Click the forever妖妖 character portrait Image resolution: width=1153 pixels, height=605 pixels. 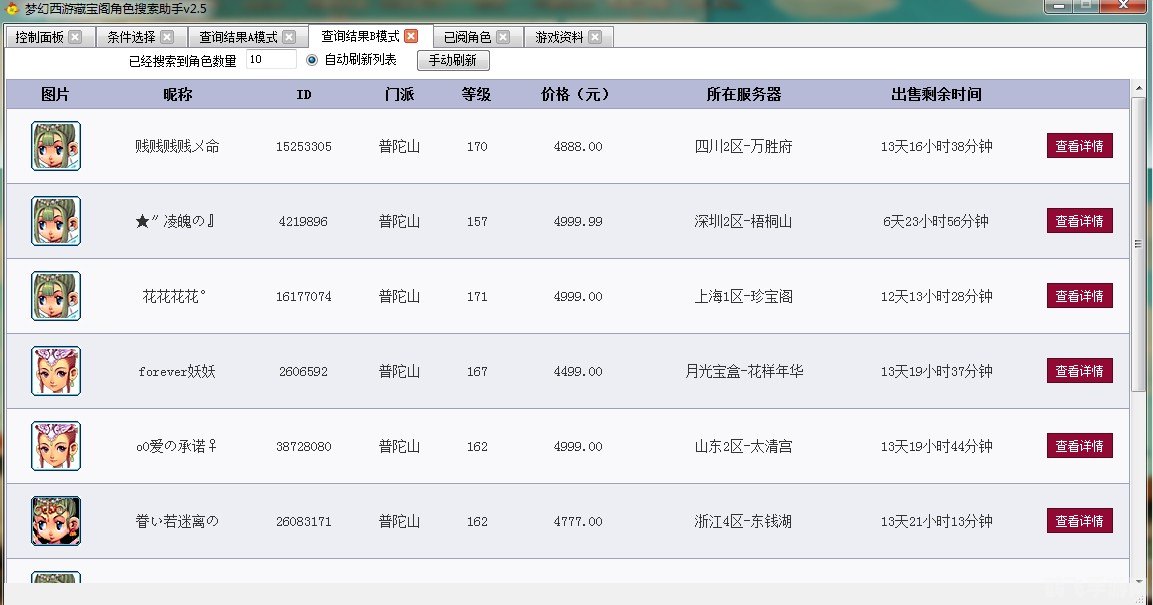tap(56, 371)
